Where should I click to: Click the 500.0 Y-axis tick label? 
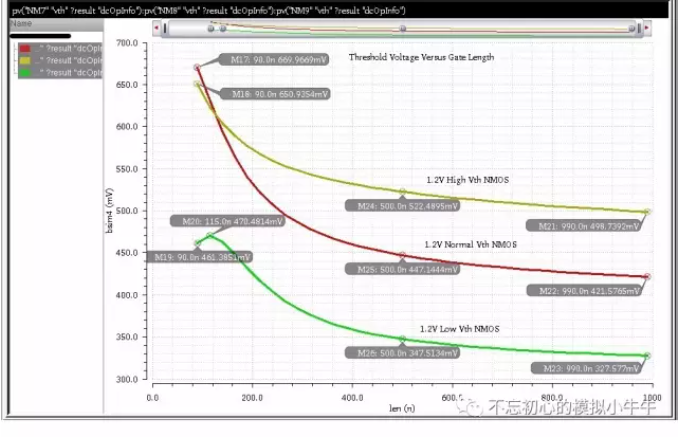(127, 211)
